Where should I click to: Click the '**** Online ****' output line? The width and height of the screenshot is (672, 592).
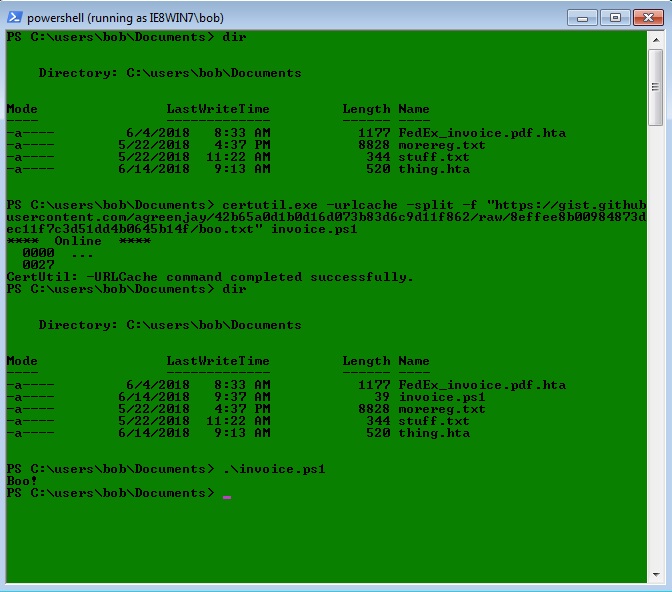coord(79,241)
